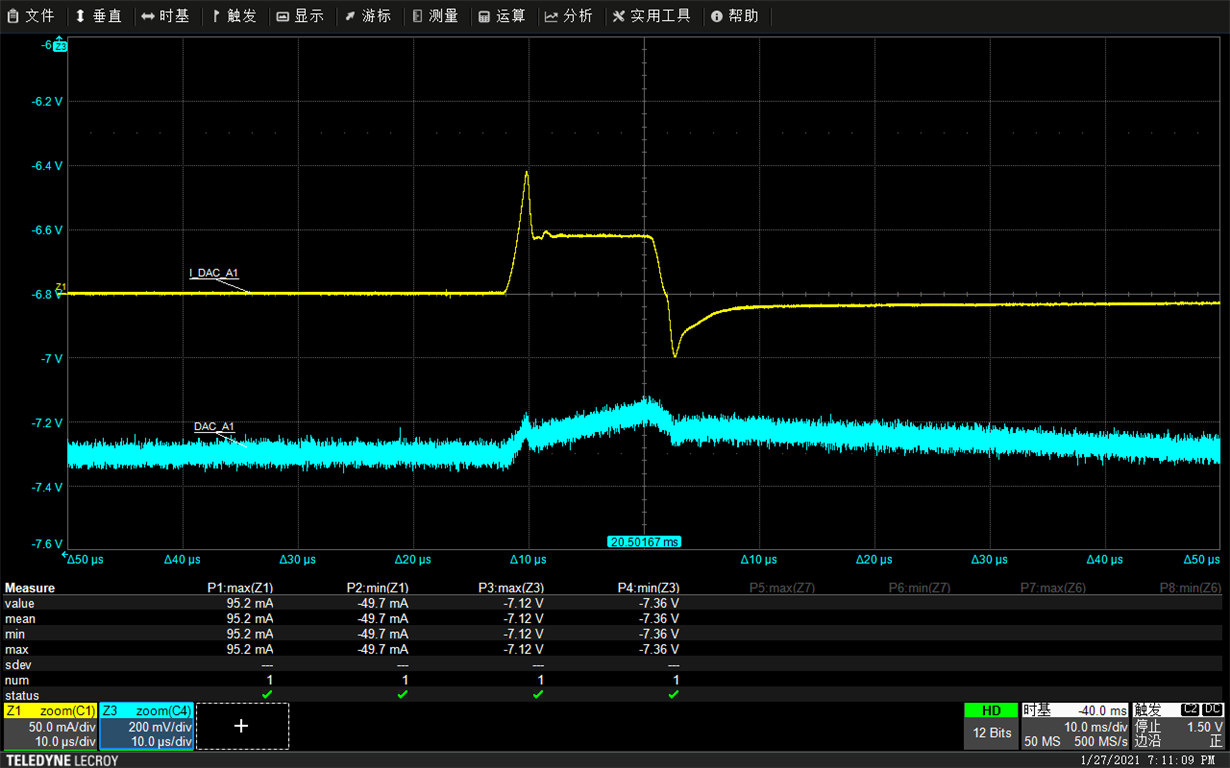Click the green status checkmark for P1
Viewport: 1230px width, 768px height.
coord(267,694)
